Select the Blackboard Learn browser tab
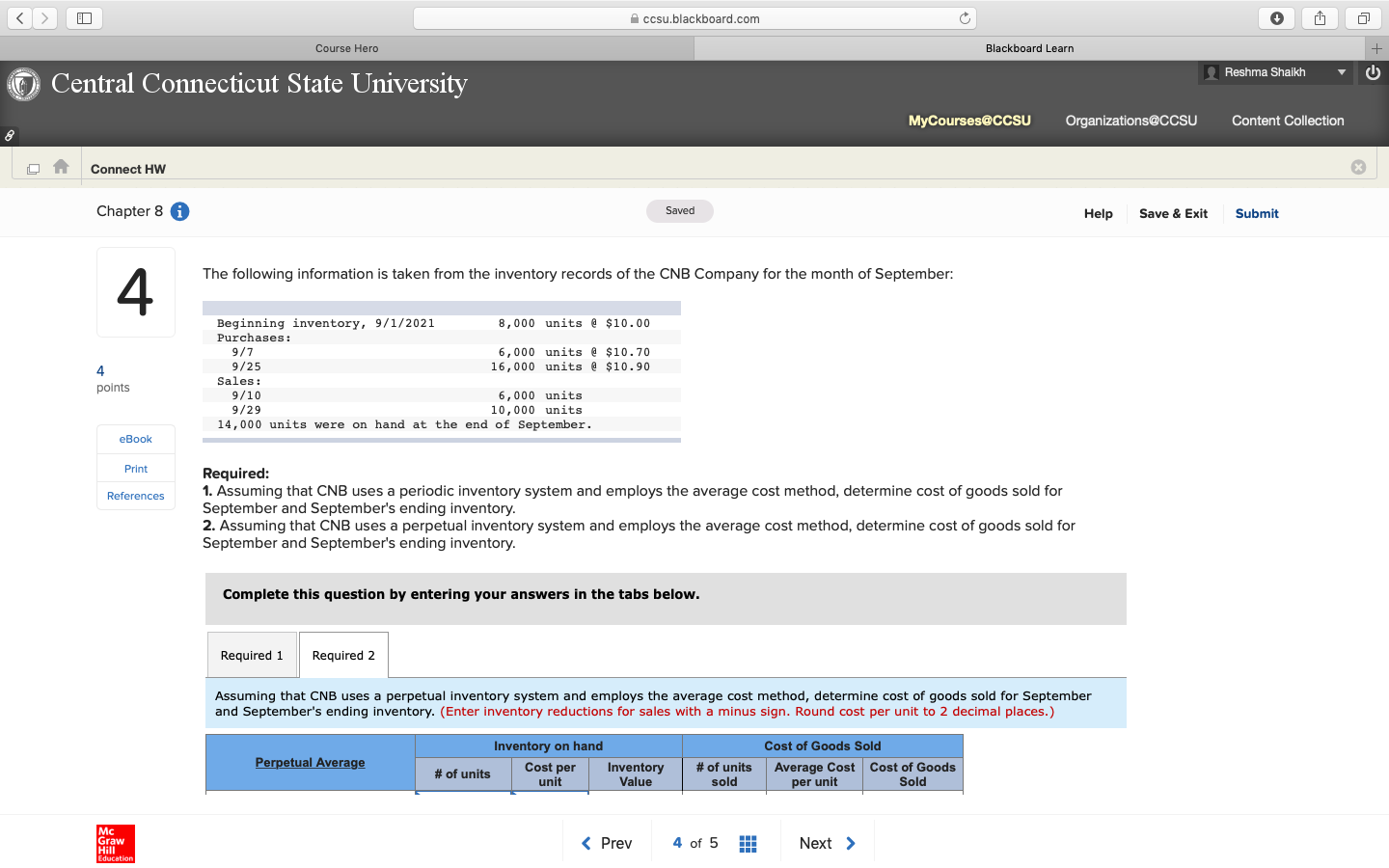1389x868 pixels. coord(1028,47)
